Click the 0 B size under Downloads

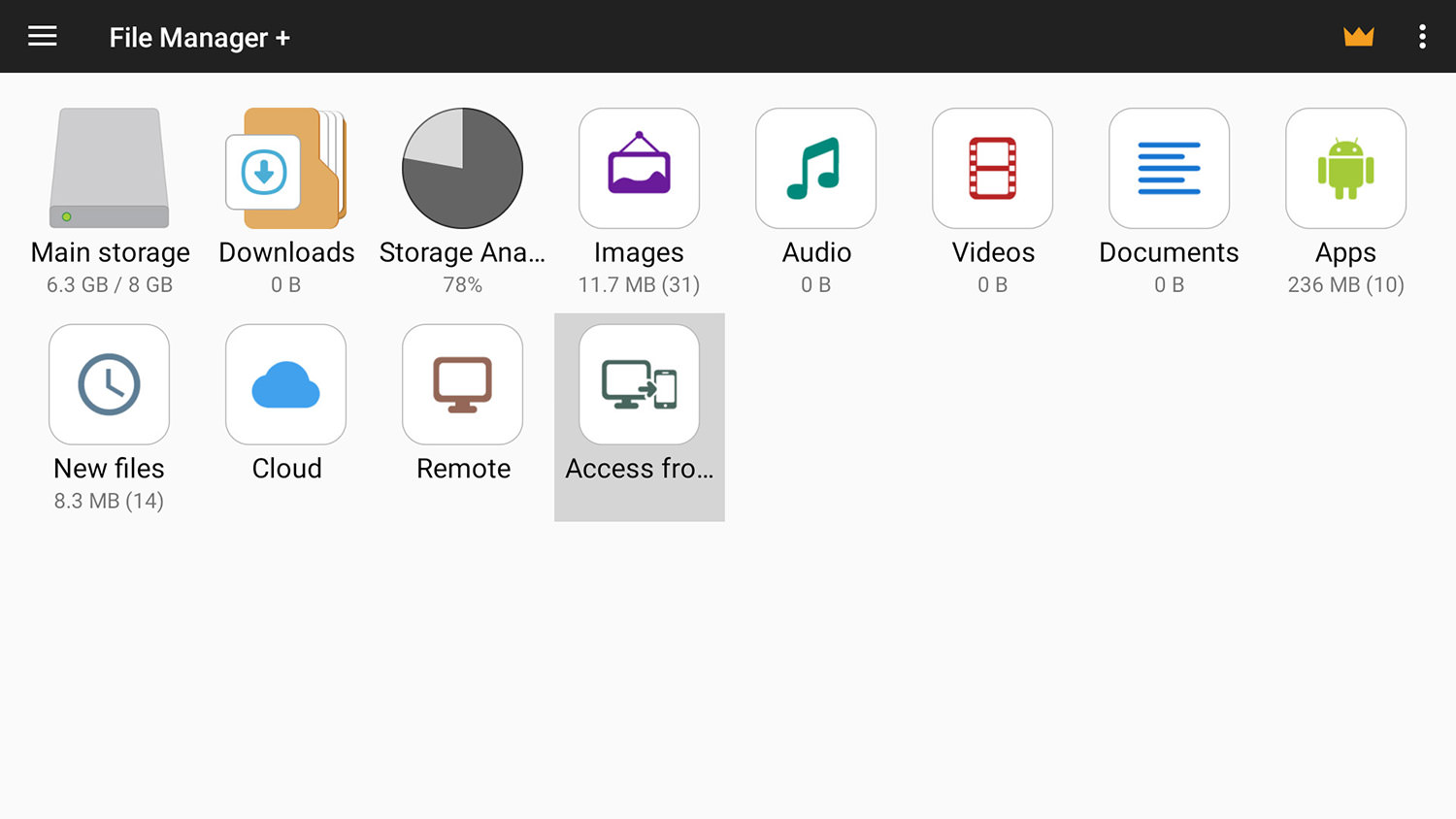pyautogui.click(x=286, y=285)
